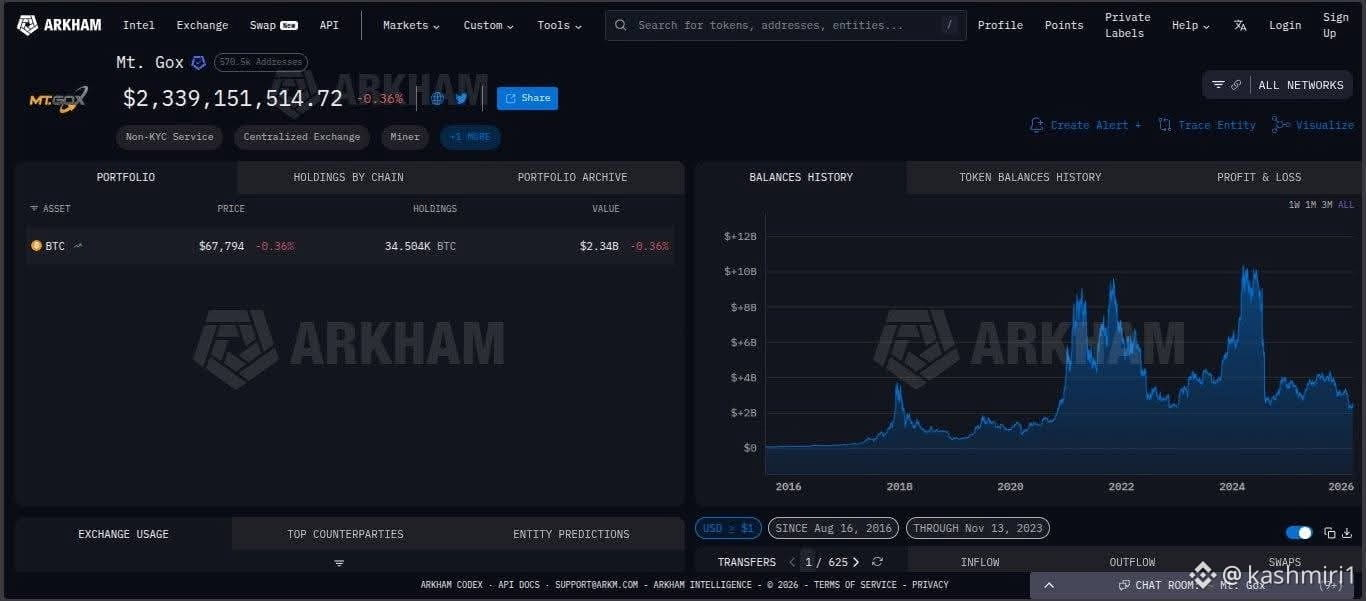Open Exchange in the top navigation
The image size is (1366, 601).
click(x=202, y=25)
